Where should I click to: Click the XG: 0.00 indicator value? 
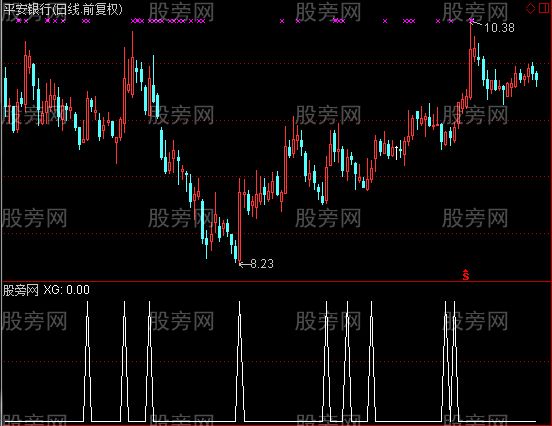pos(67,290)
